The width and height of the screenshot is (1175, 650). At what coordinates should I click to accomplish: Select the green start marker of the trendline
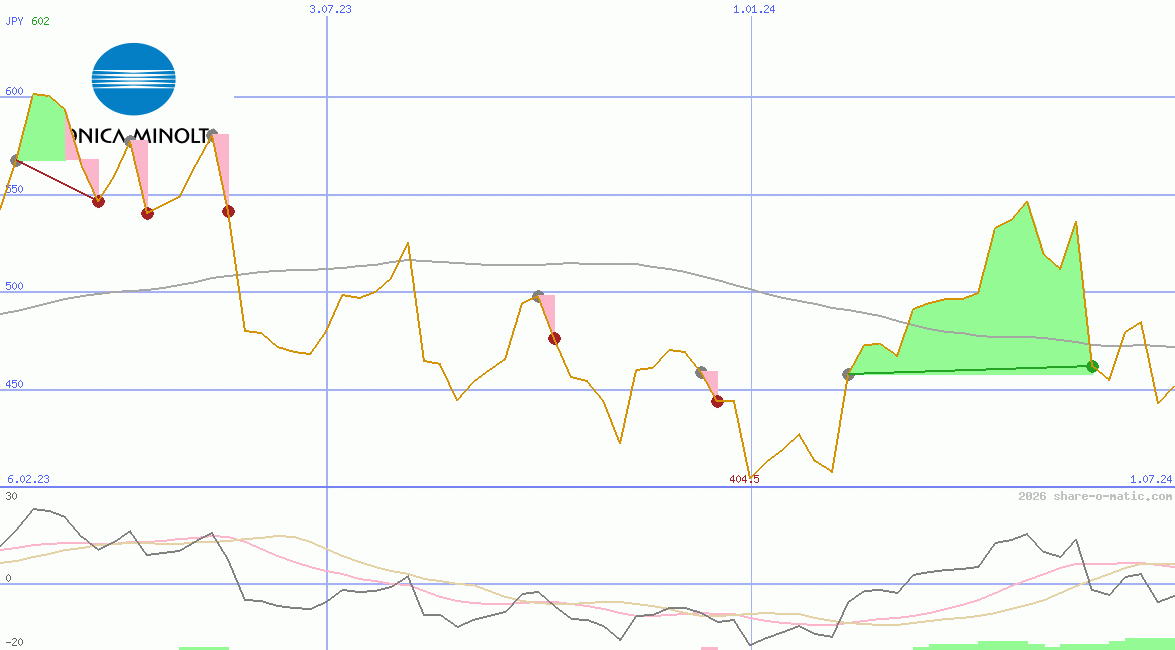point(849,375)
